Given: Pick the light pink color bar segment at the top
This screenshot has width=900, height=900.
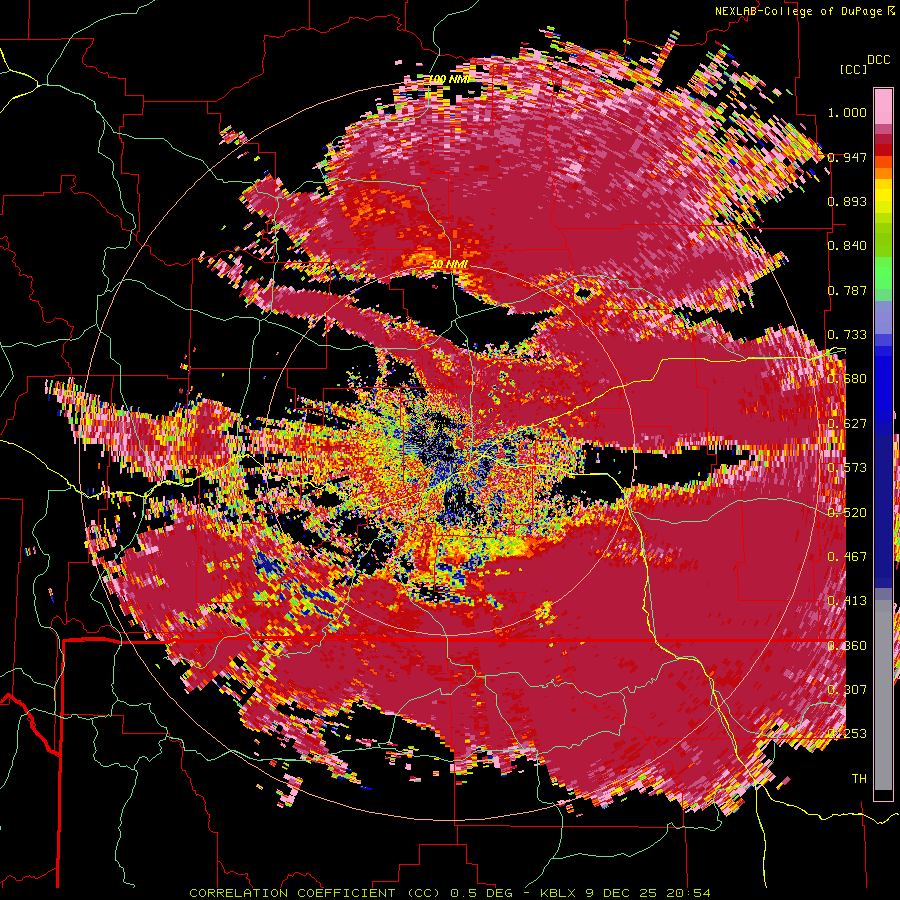Looking at the screenshot, I should 883,106.
